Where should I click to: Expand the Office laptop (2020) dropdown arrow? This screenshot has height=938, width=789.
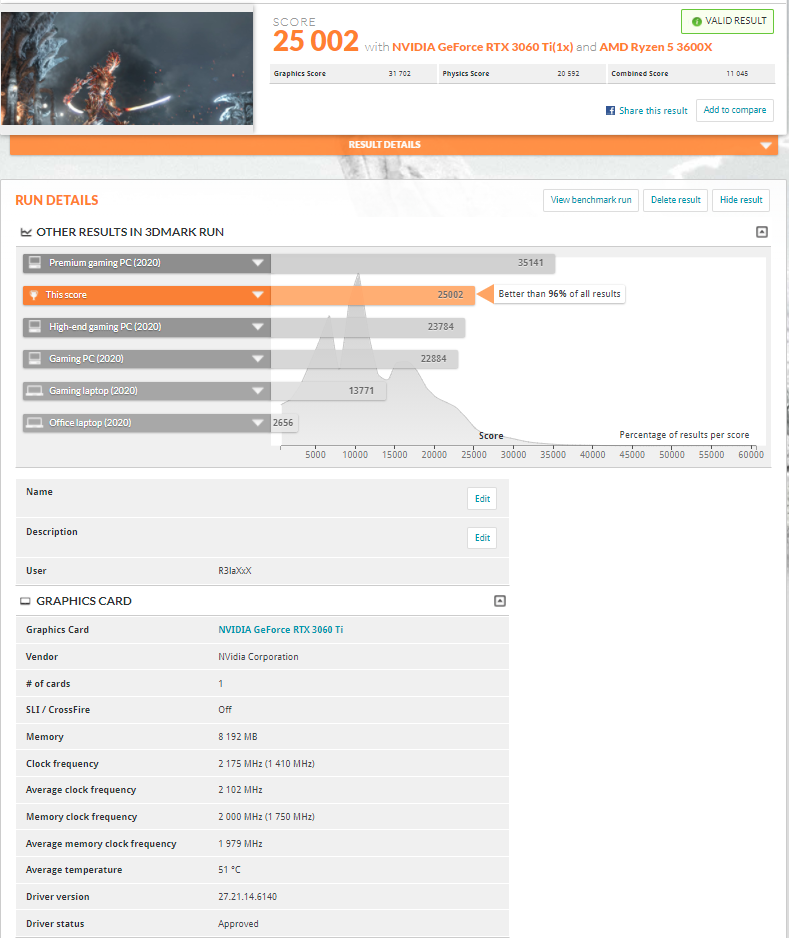258,422
